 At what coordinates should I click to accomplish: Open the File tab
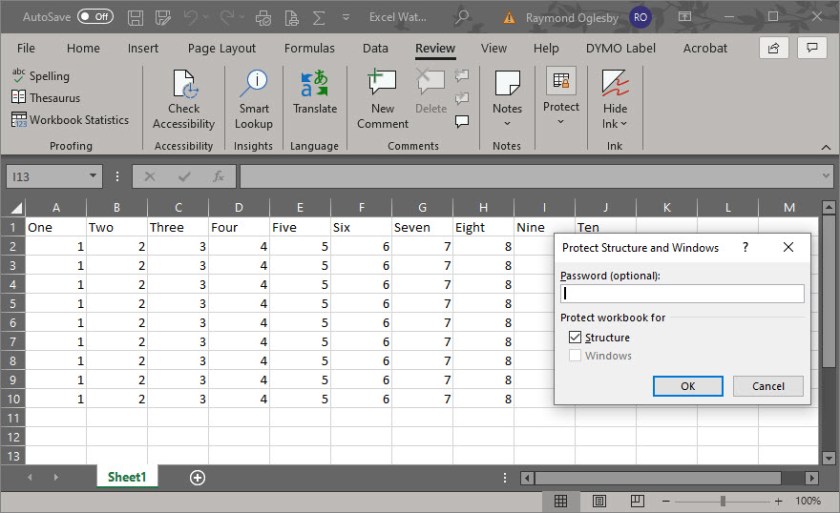pyautogui.click(x=26, y=48)
